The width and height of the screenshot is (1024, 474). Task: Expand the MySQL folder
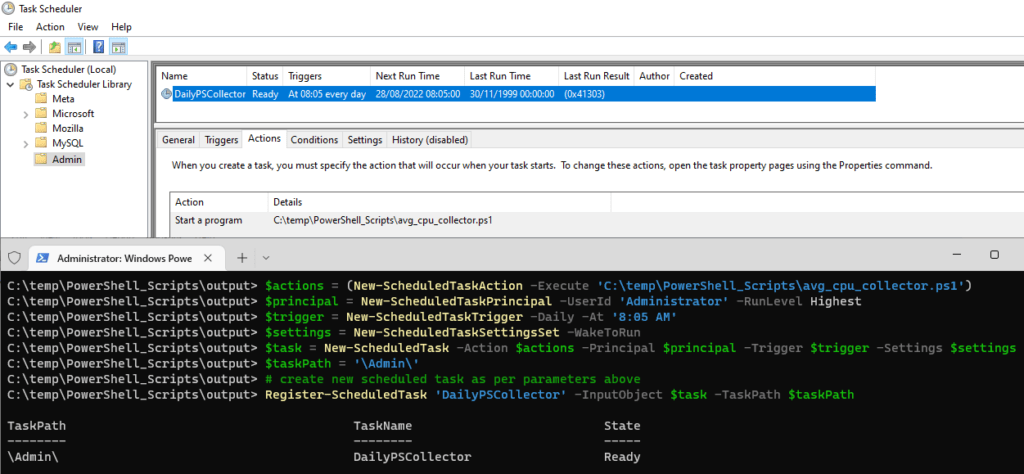click(25, 144)
